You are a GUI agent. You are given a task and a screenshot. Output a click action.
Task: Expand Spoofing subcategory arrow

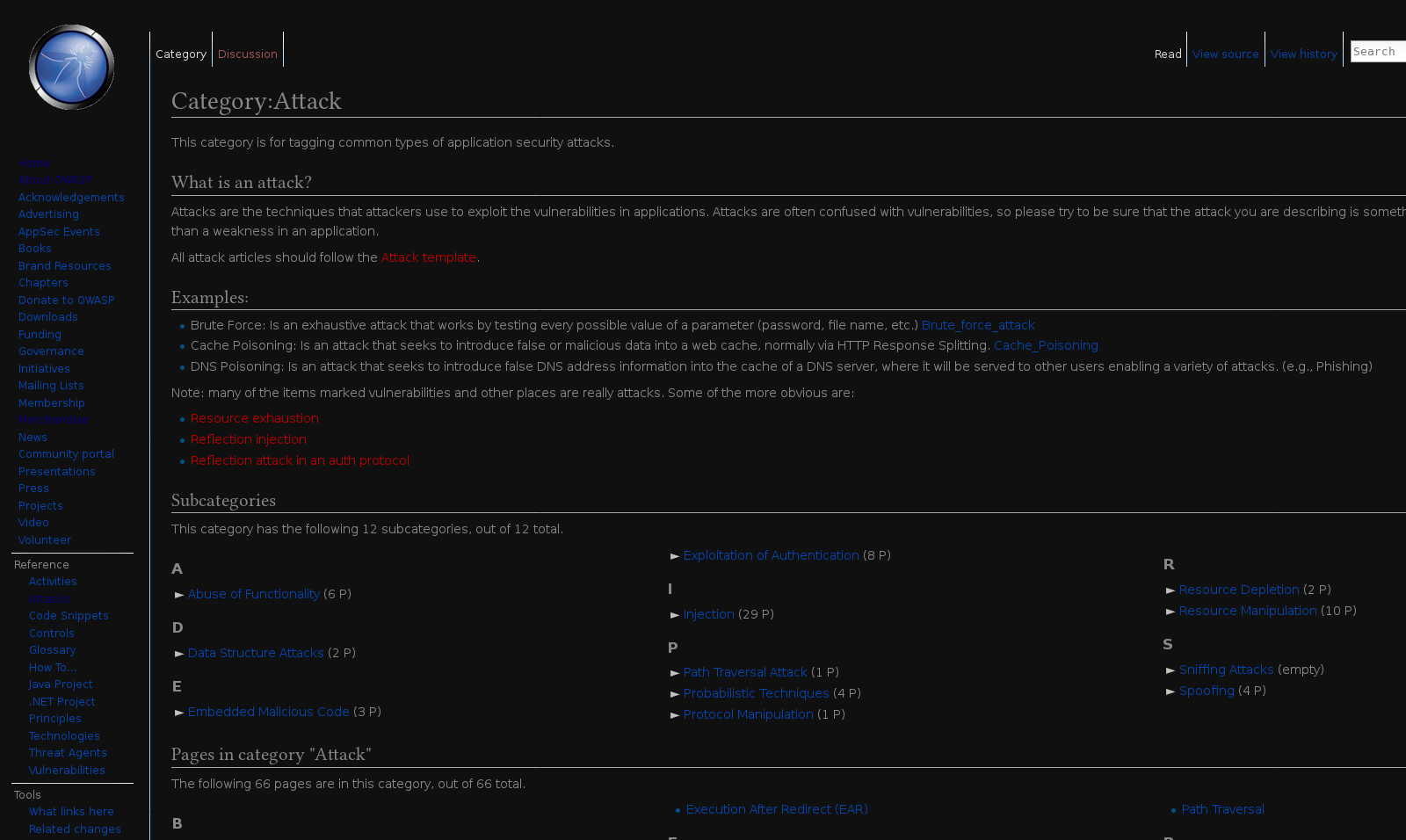coord(1170,692)
